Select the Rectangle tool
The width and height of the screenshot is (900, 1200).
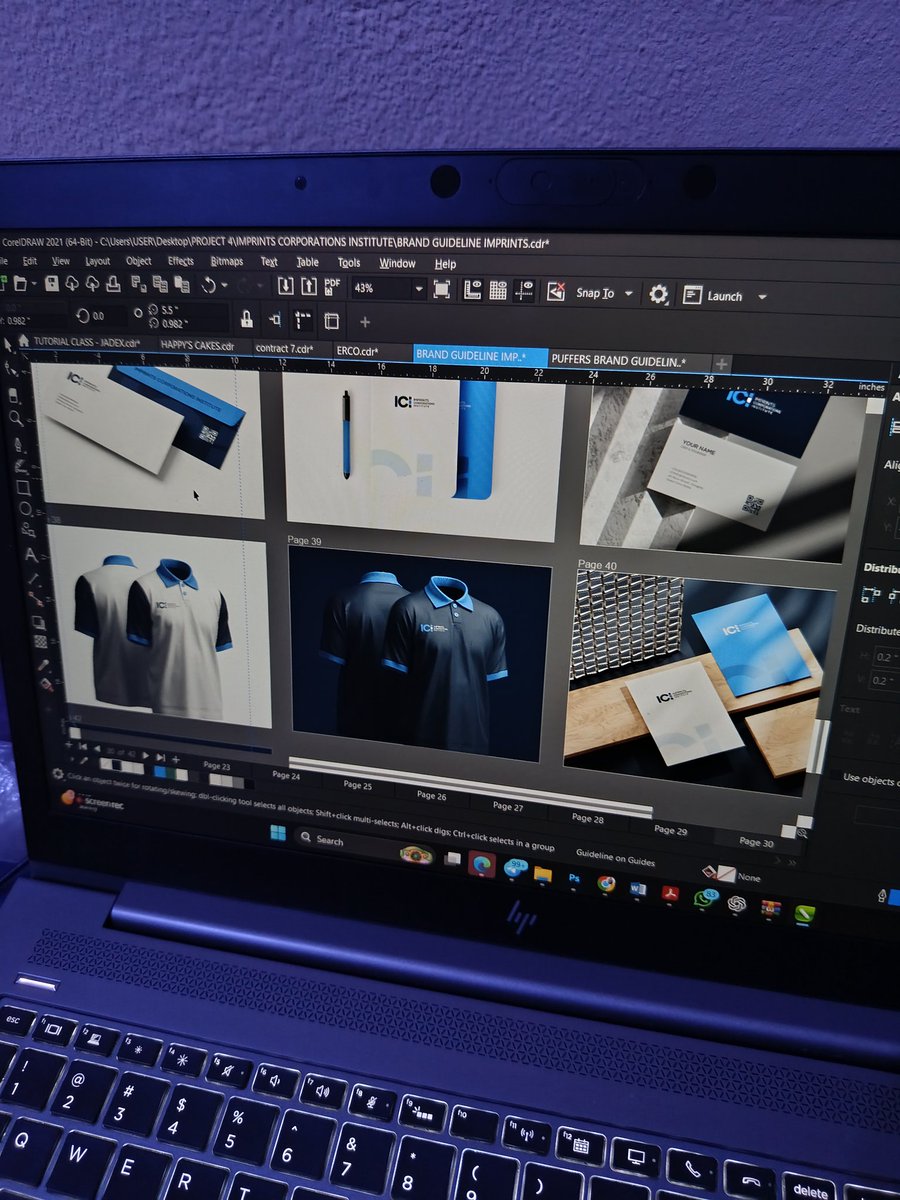23,488
